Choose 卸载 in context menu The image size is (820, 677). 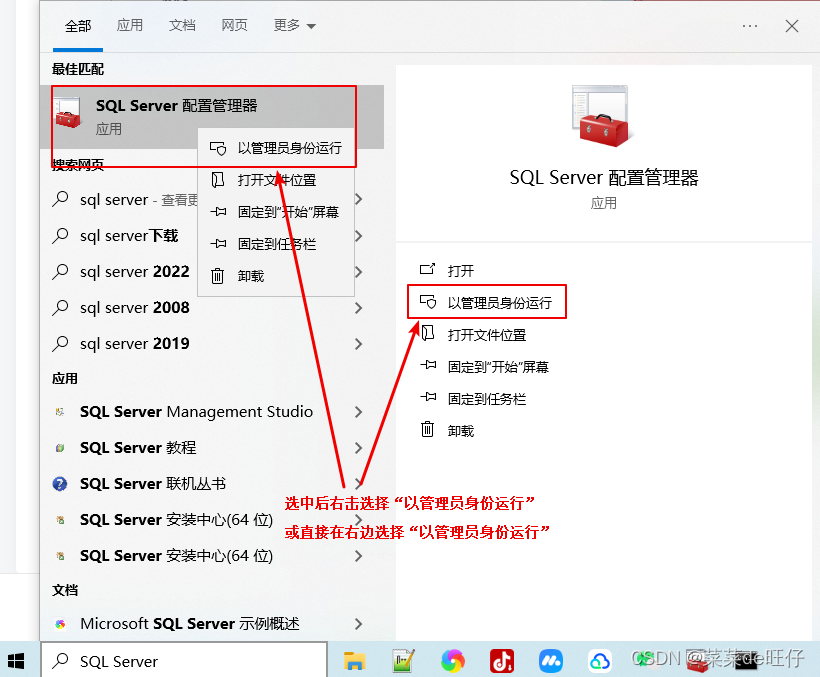[276, 276]
